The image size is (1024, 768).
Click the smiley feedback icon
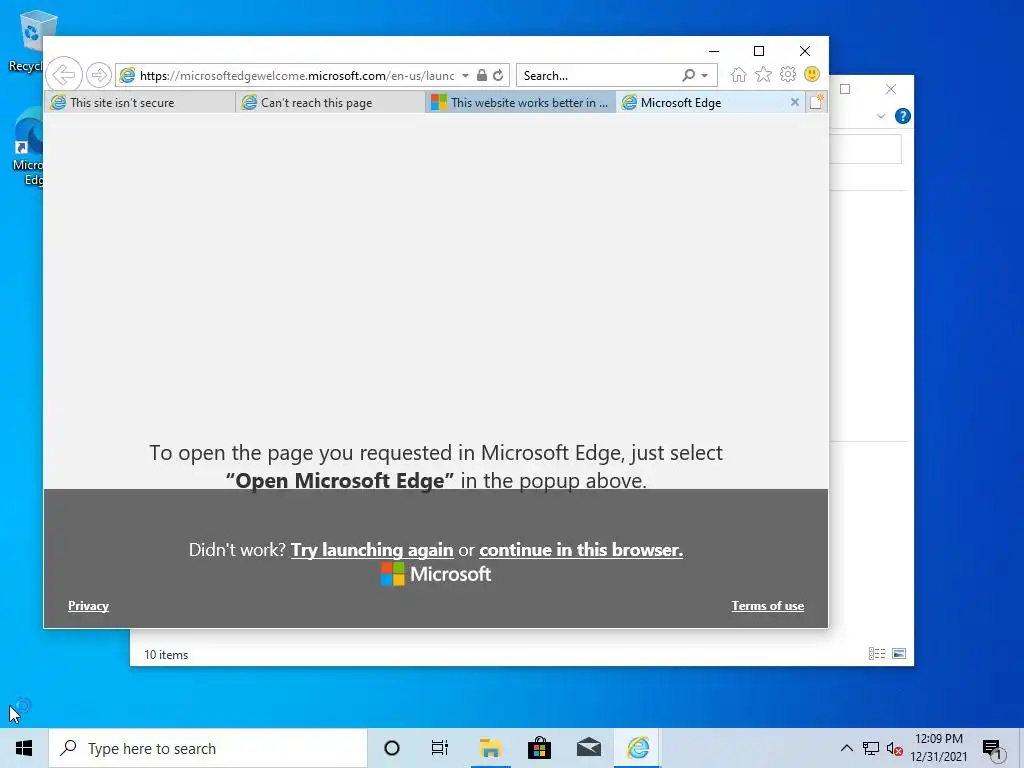coord(812,74)
